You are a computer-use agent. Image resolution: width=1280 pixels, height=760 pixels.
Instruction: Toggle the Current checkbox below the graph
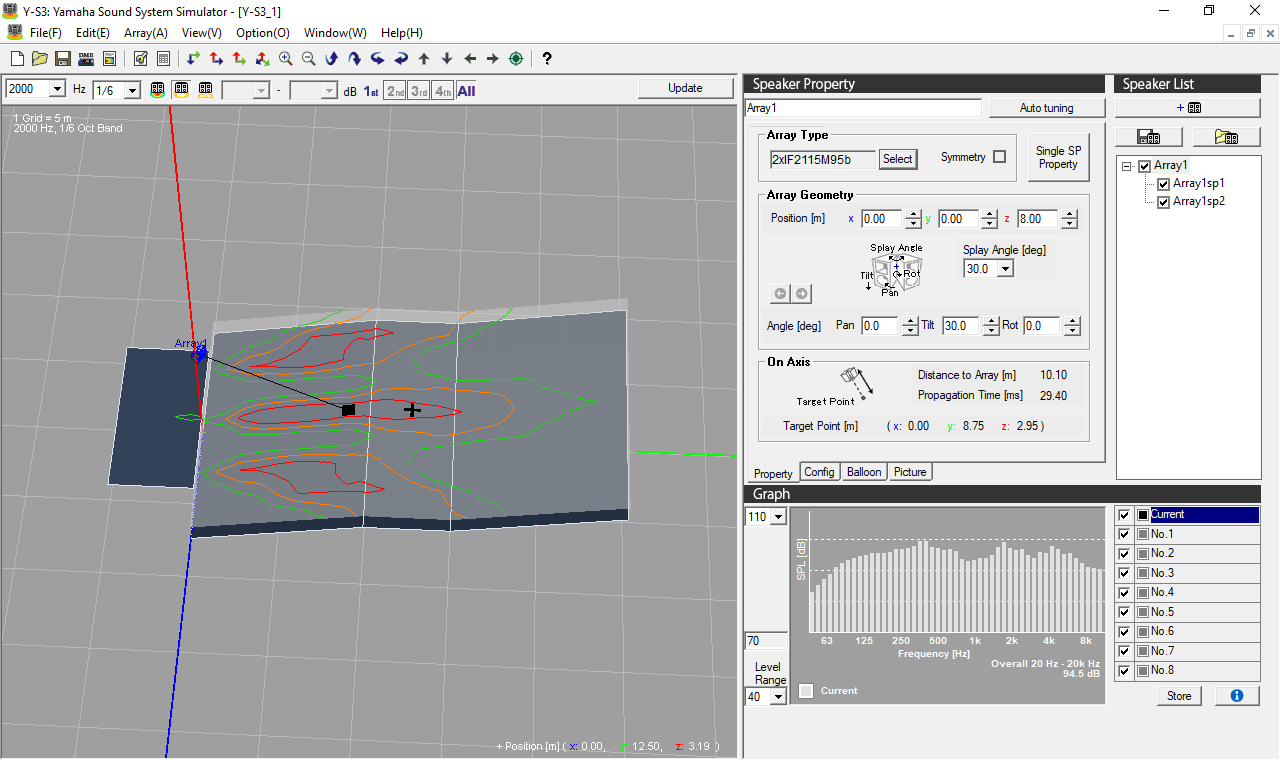(x=806, y=691)
